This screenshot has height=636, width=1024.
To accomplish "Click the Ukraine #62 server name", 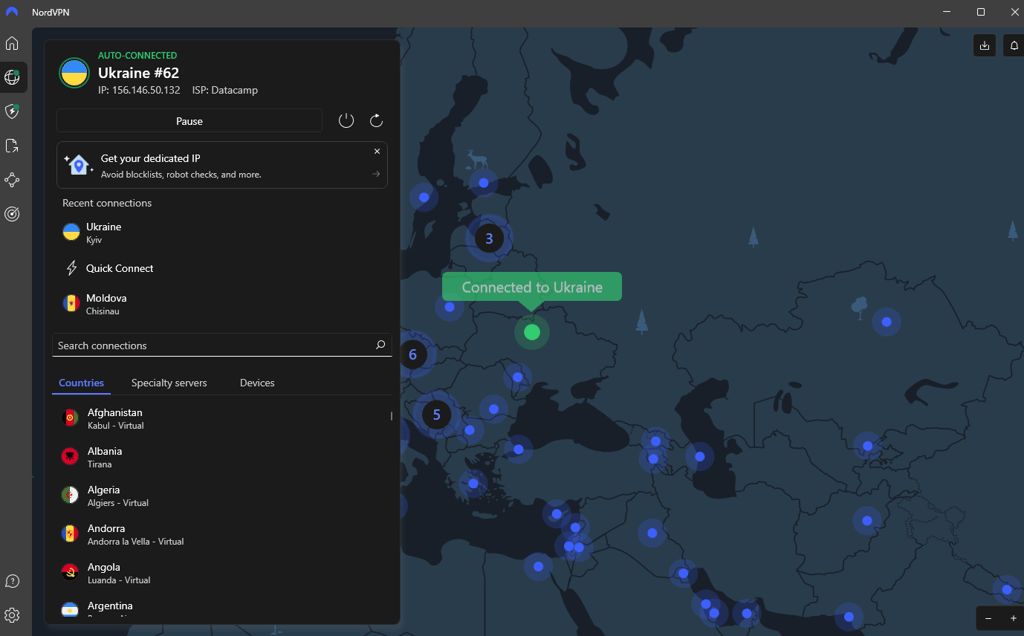I will click(138, 72).
